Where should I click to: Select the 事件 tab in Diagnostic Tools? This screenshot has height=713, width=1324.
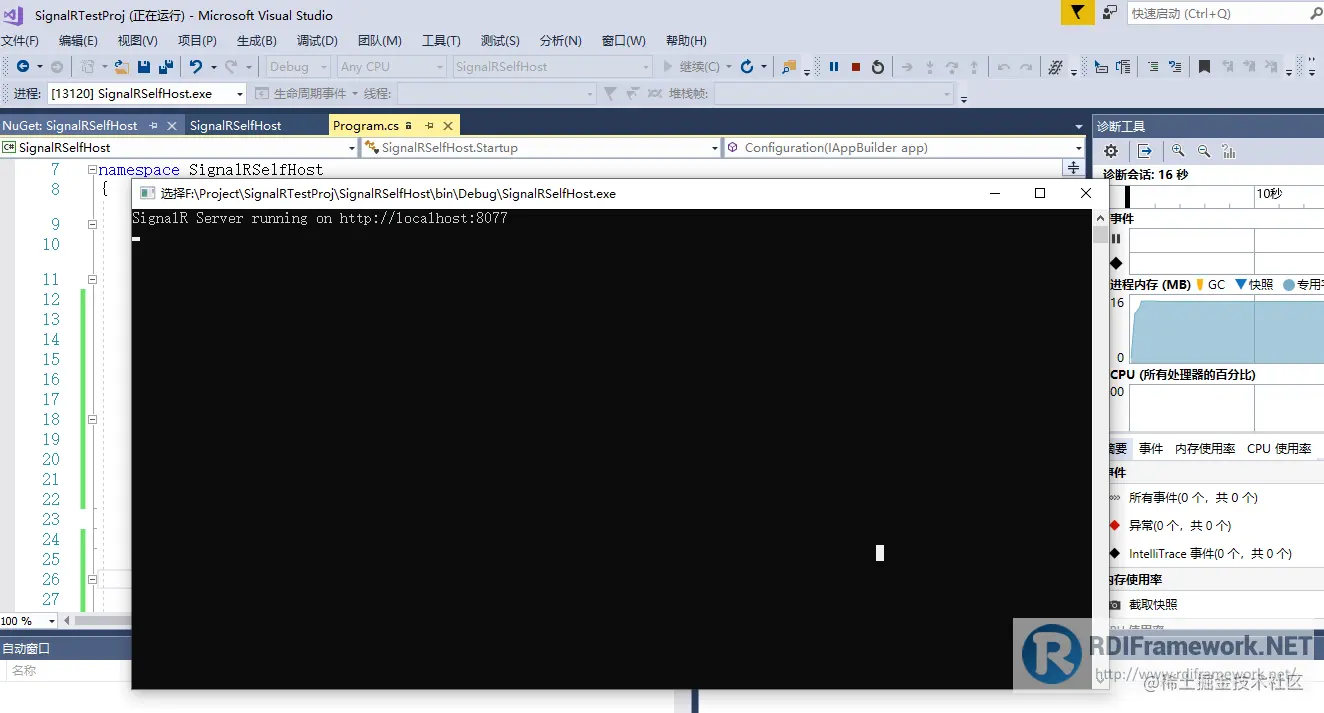[x=1151, y=449]
